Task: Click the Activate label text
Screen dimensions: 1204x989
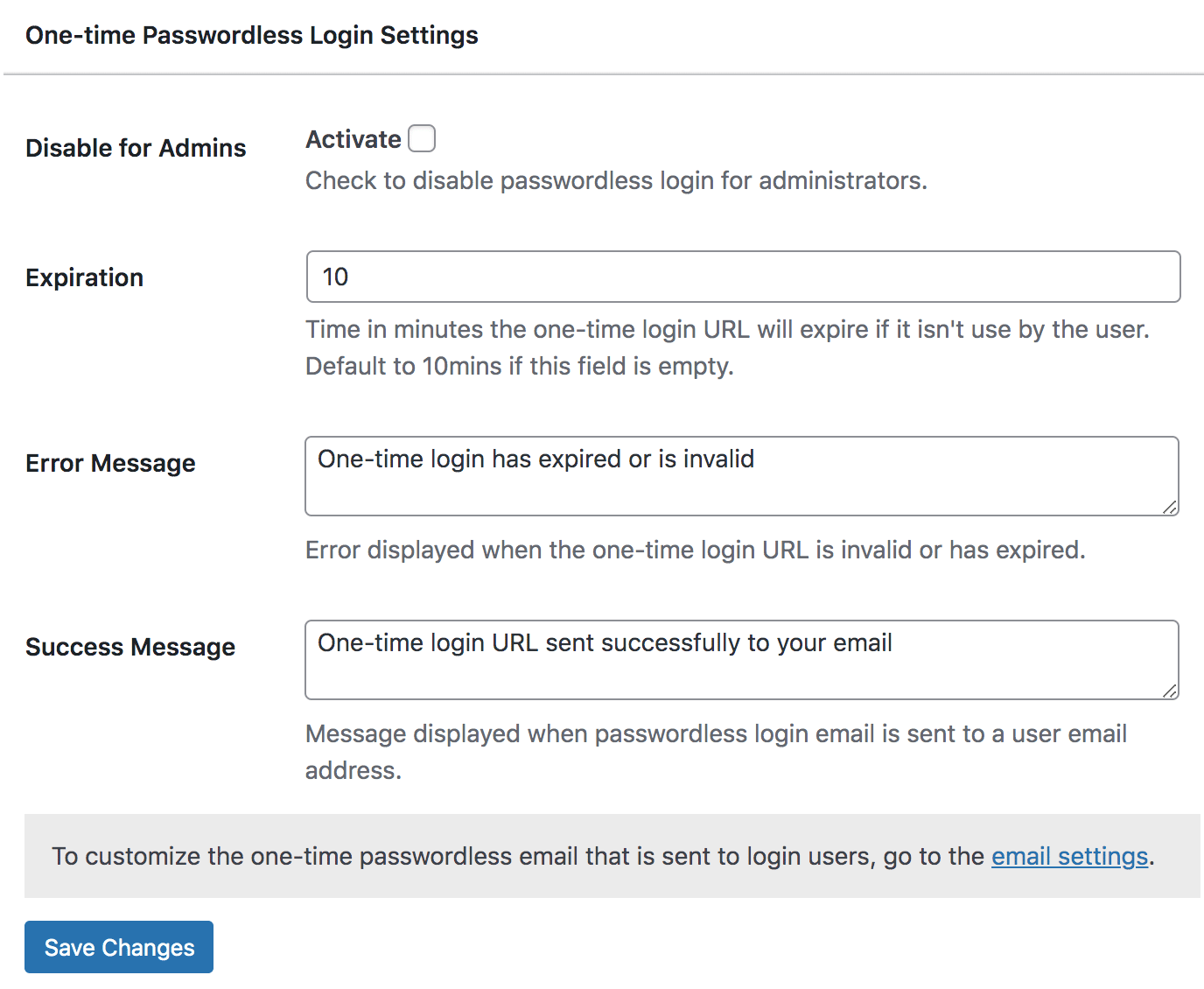Action: 353,139
